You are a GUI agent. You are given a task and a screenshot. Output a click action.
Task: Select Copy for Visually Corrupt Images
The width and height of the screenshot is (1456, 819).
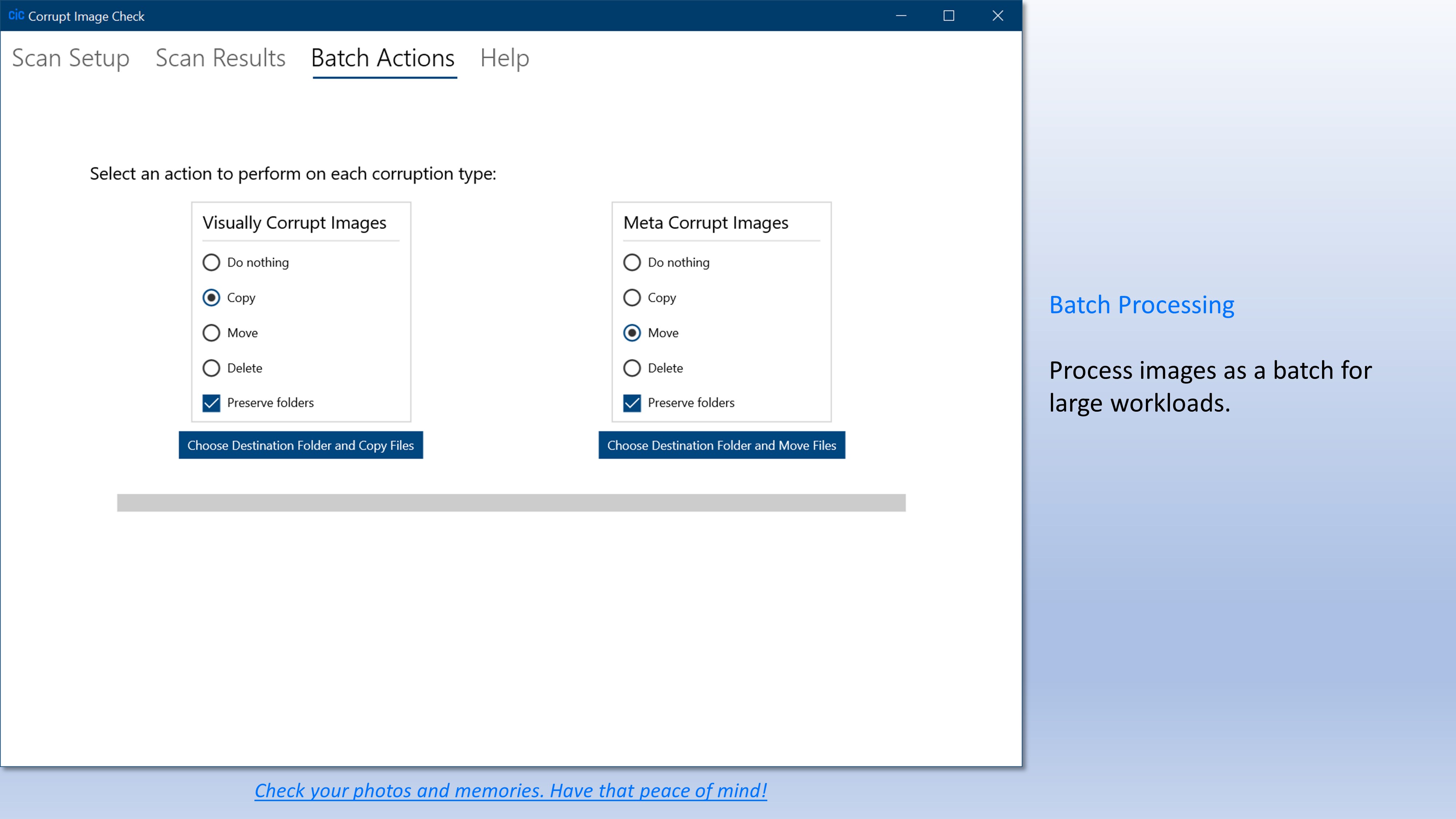[211, 298]
